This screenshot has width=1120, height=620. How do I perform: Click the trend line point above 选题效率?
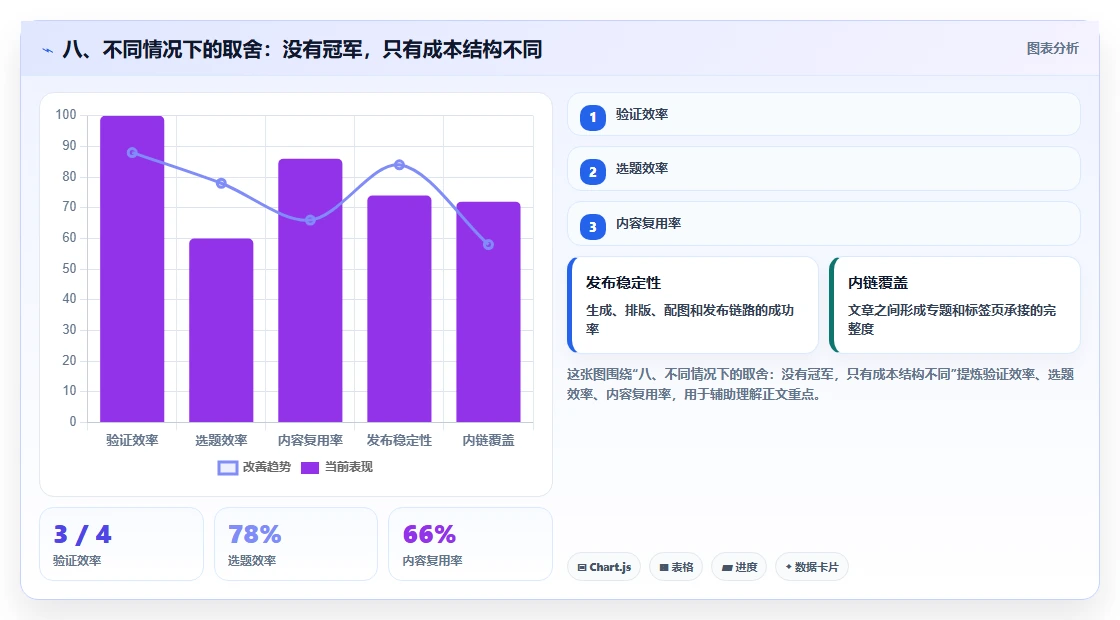click(221, 184)
